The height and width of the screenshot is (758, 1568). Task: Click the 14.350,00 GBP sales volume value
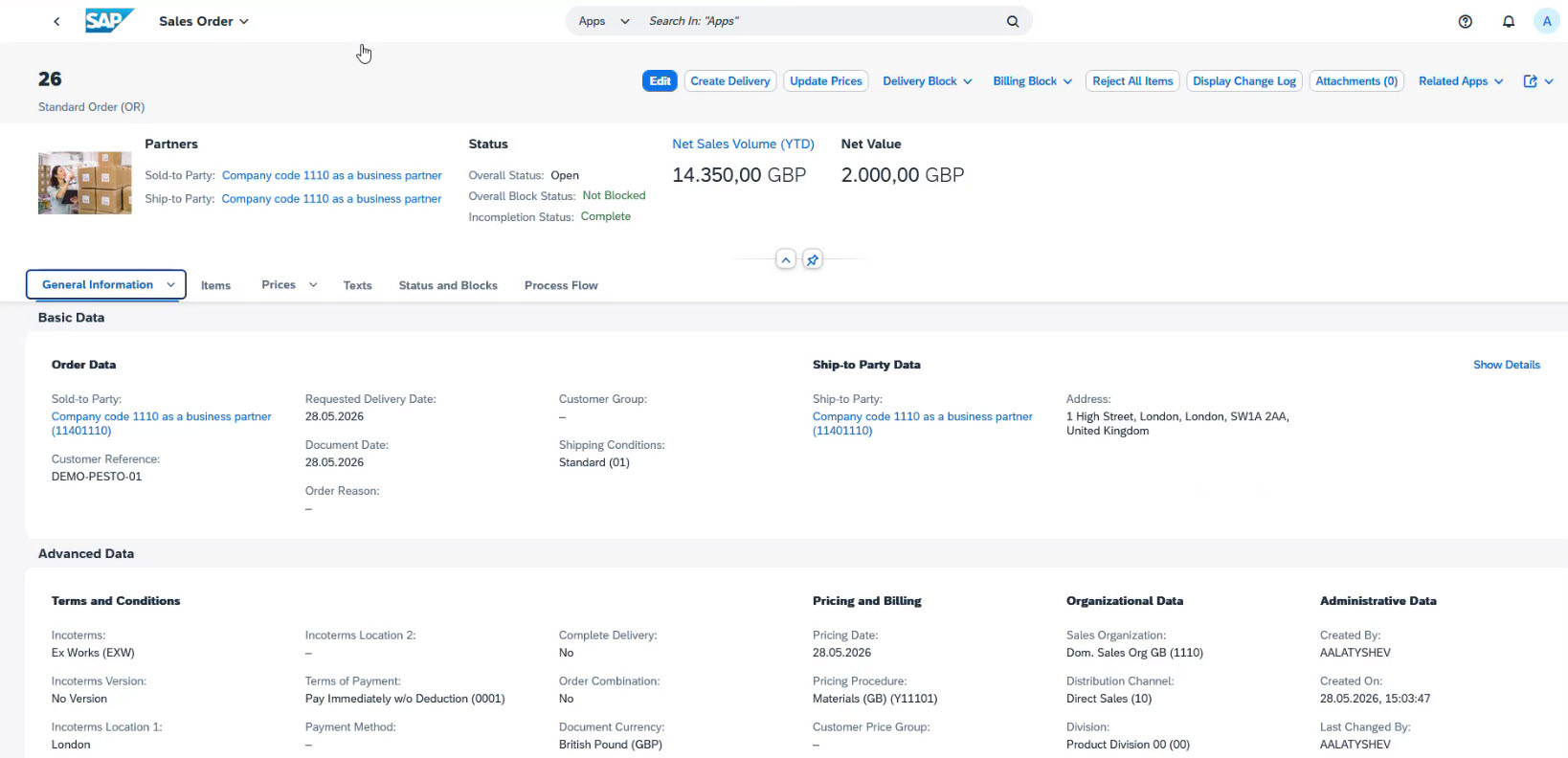[x=739, y=175]
